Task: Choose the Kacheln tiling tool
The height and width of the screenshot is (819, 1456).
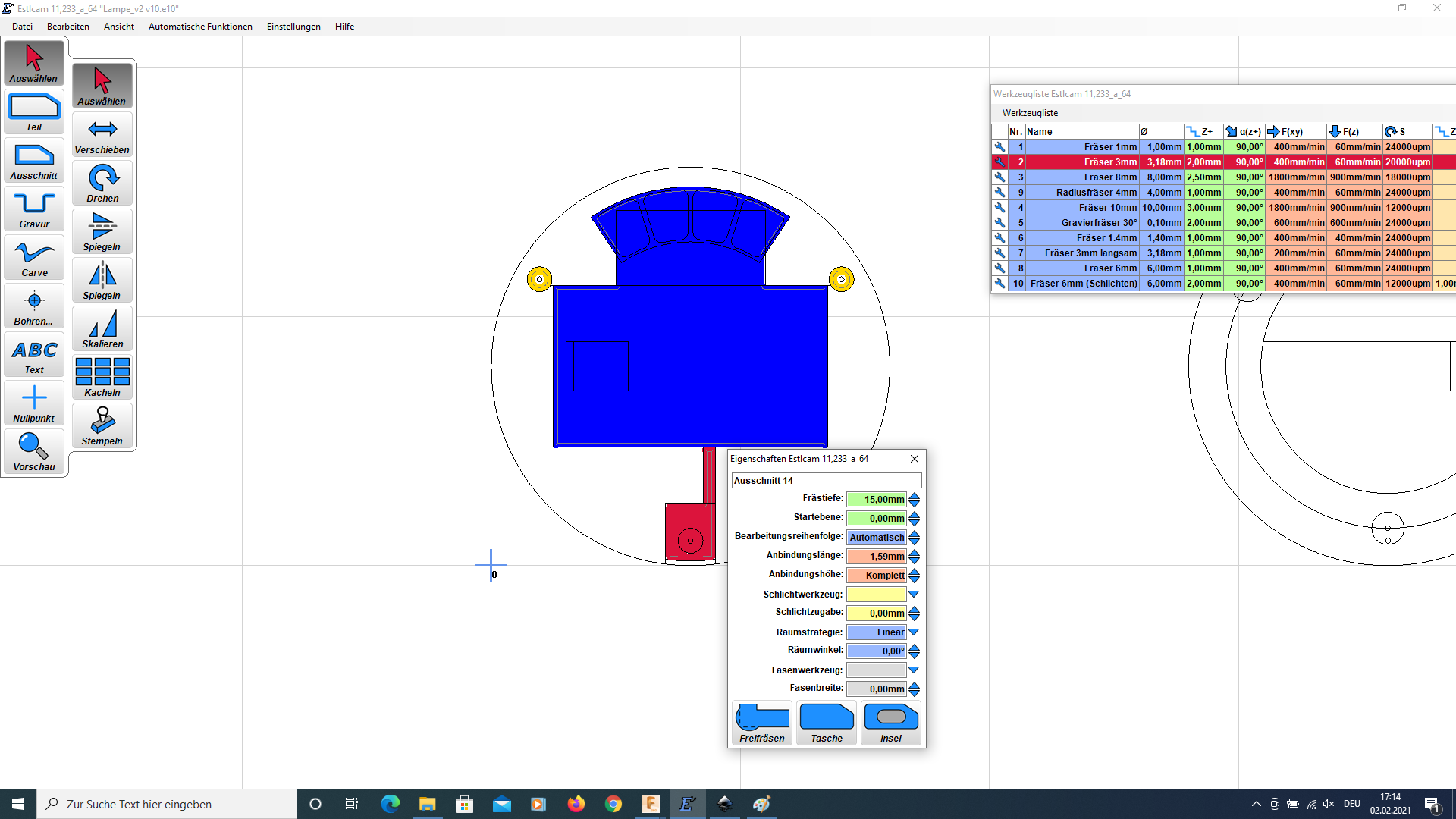Action: point(102,378)
